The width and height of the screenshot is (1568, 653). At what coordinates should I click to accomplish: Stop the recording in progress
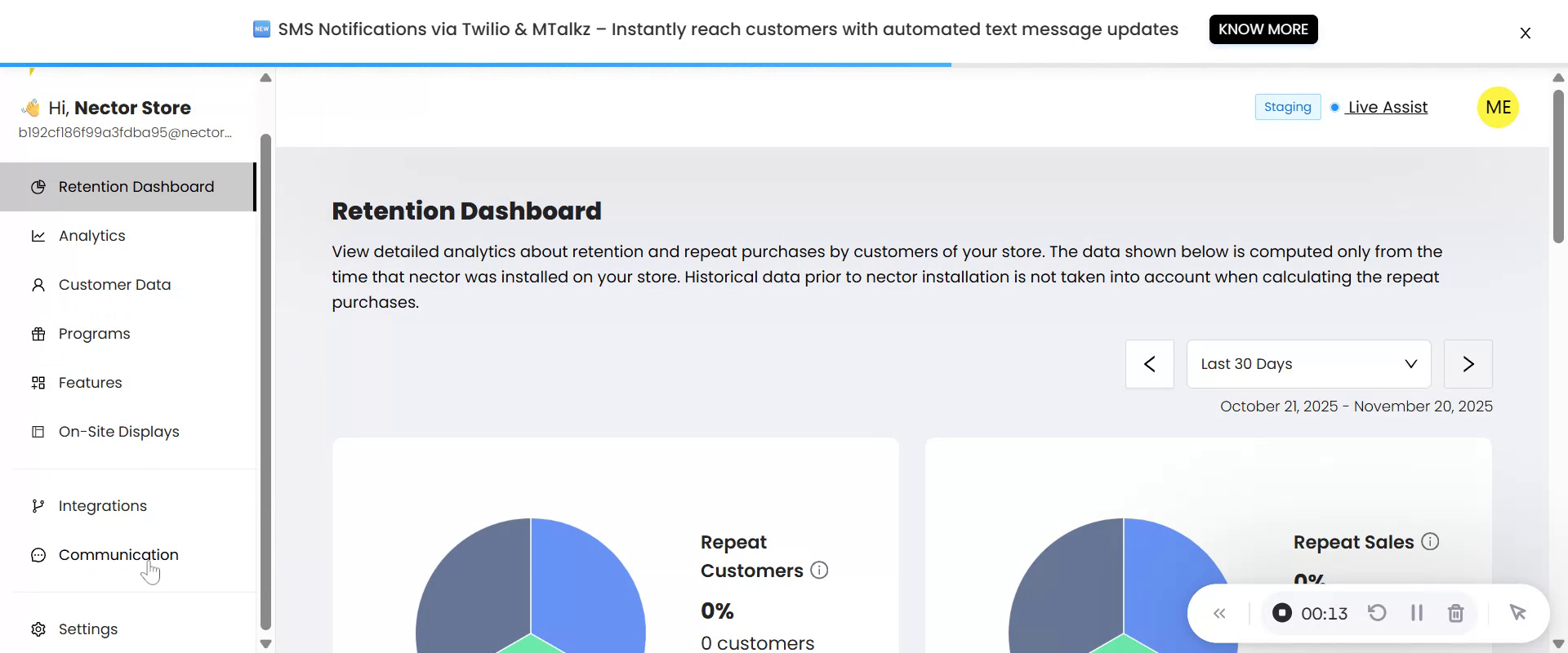coord(1282,613)
